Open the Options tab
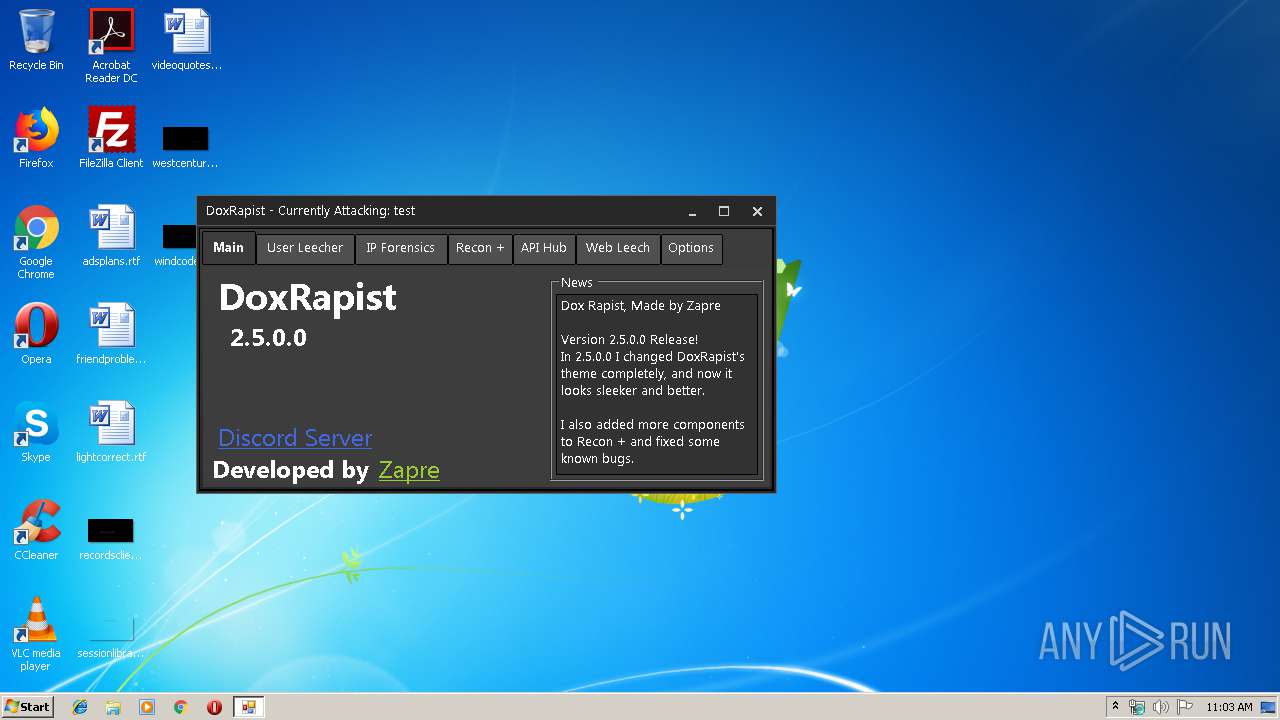This screenshot has width=1280, height=720. point(691,248)
